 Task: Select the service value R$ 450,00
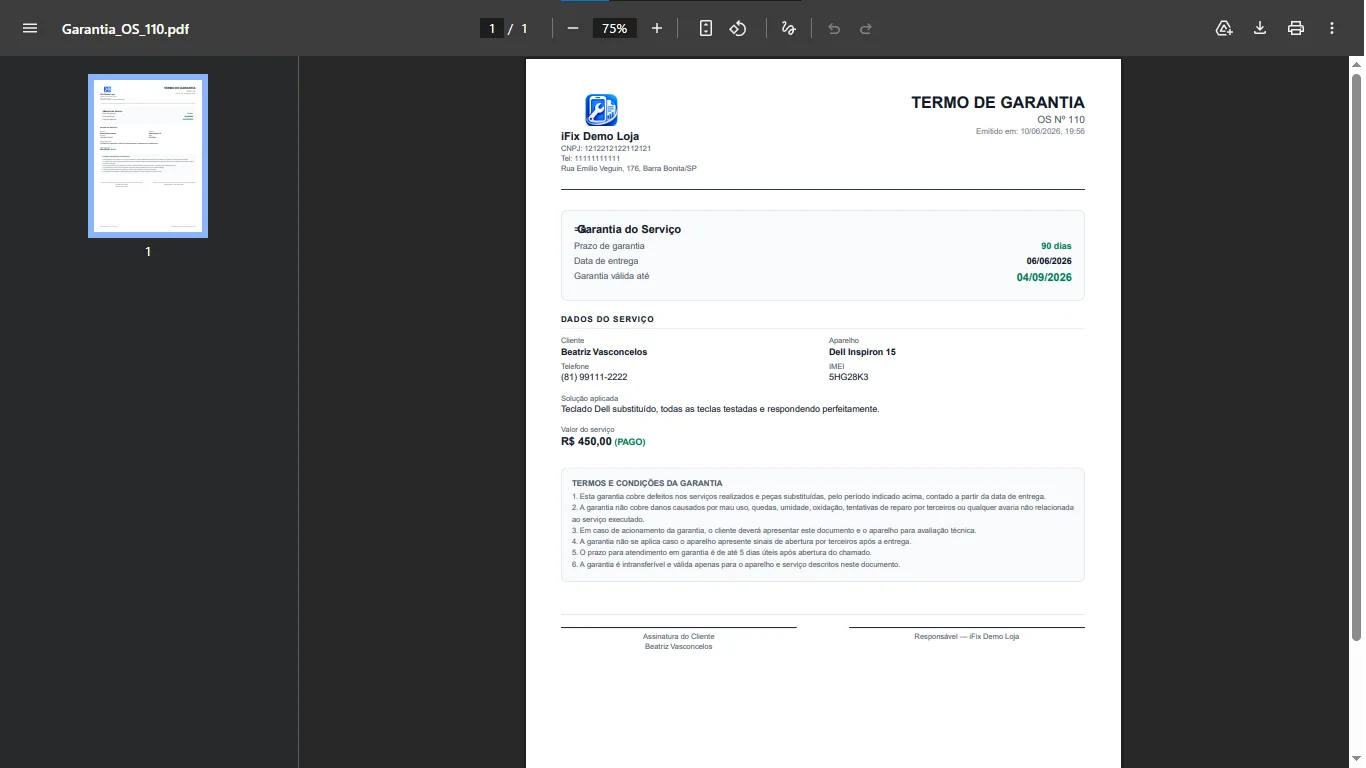(586, 441)
